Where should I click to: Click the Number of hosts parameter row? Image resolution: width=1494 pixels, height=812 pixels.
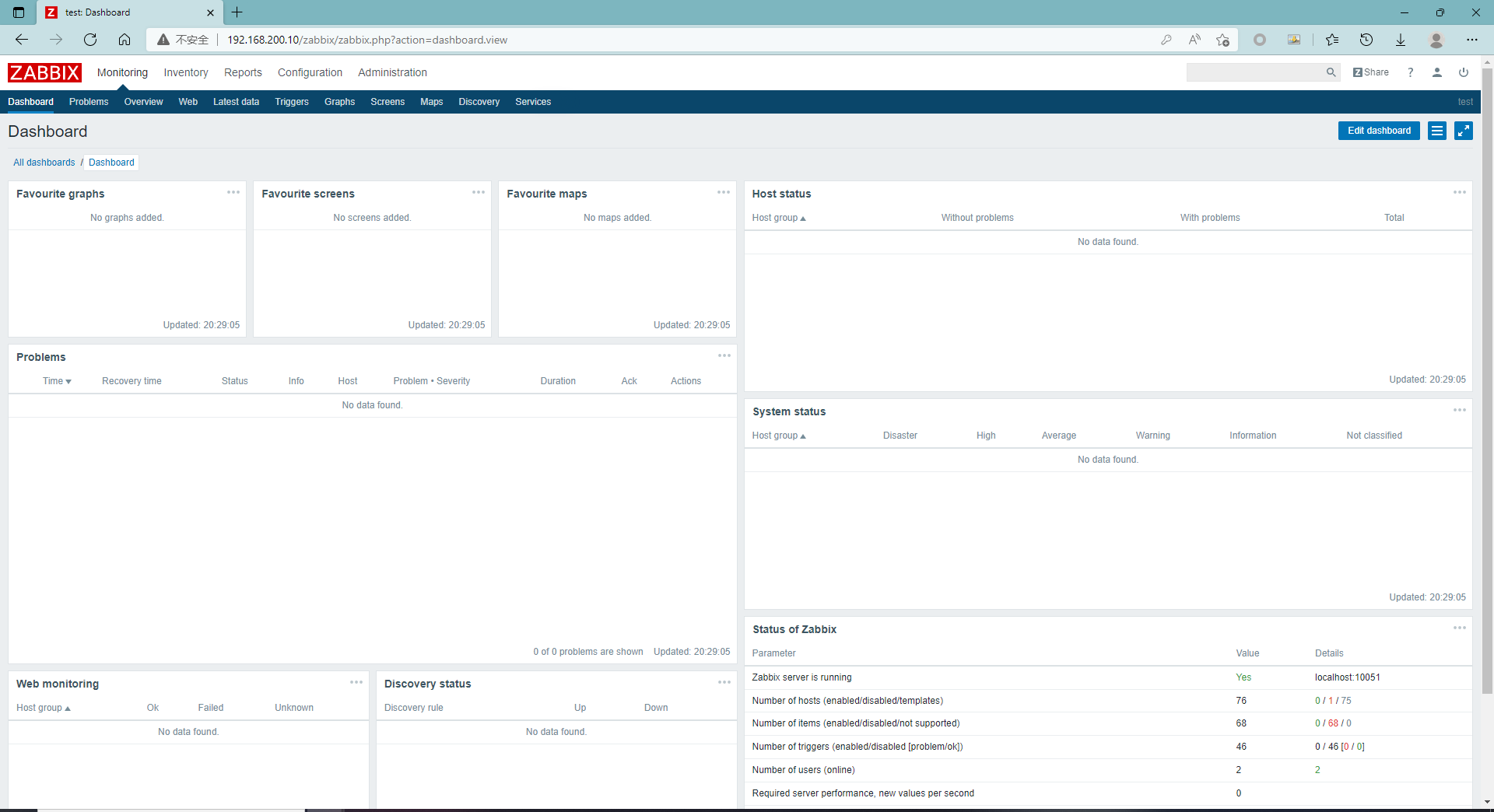pyautogui.click(x=1108, y=701)
